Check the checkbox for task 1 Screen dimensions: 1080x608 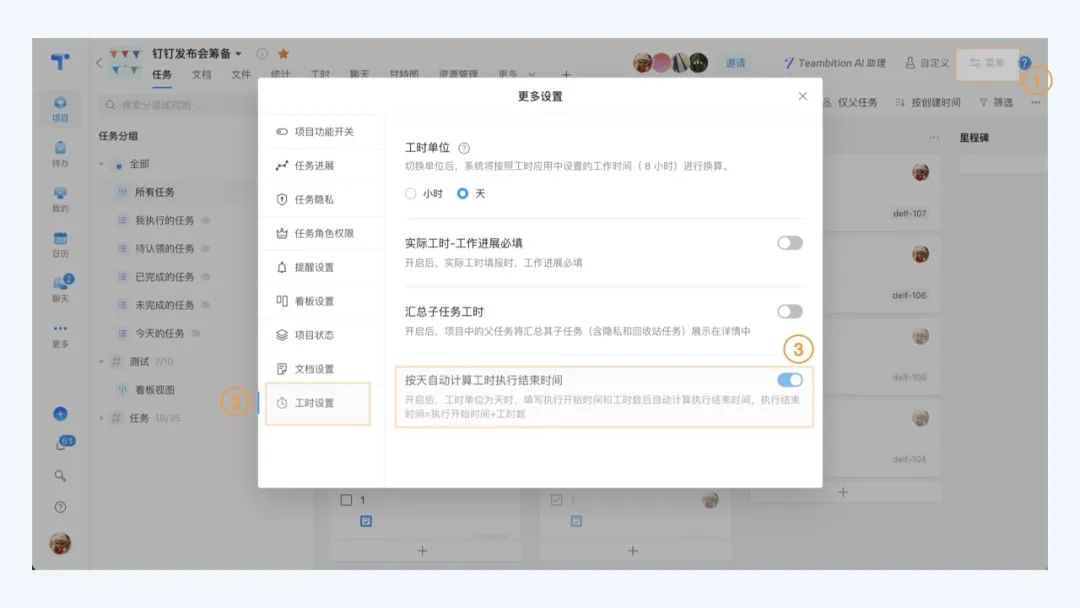[346, 500]
